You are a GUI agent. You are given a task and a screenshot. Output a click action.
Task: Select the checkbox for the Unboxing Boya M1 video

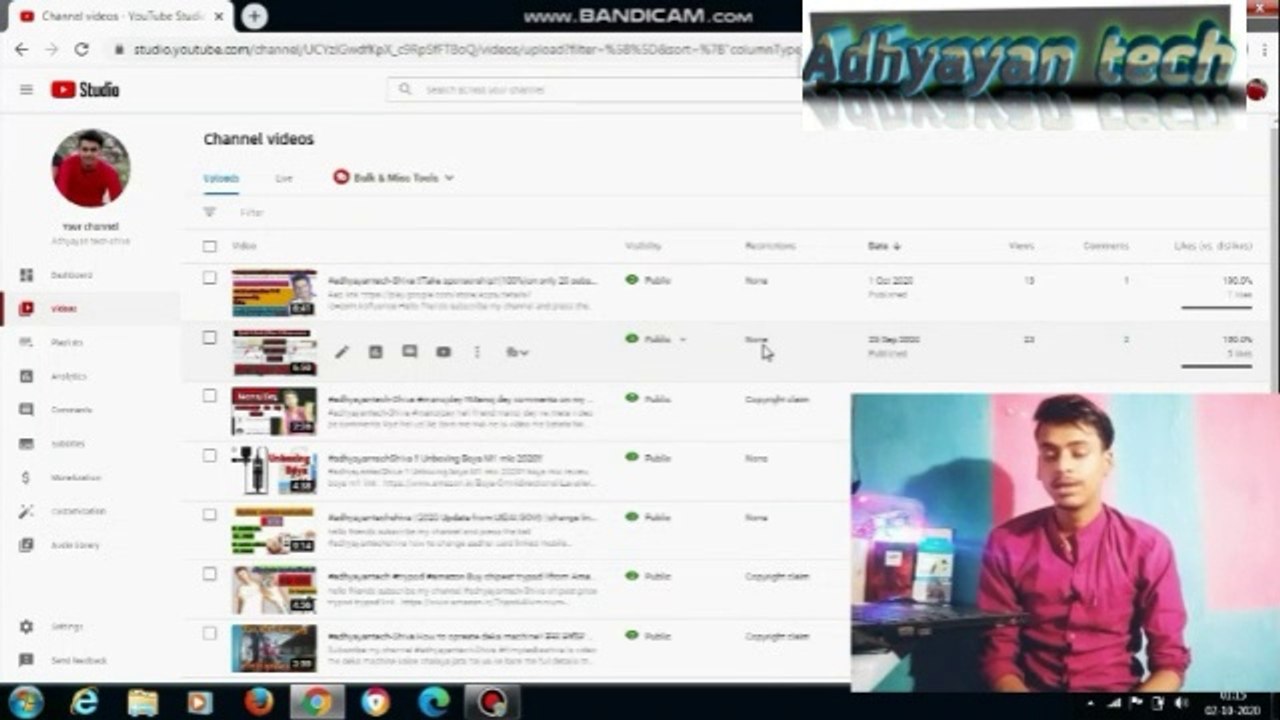point(210,456)
